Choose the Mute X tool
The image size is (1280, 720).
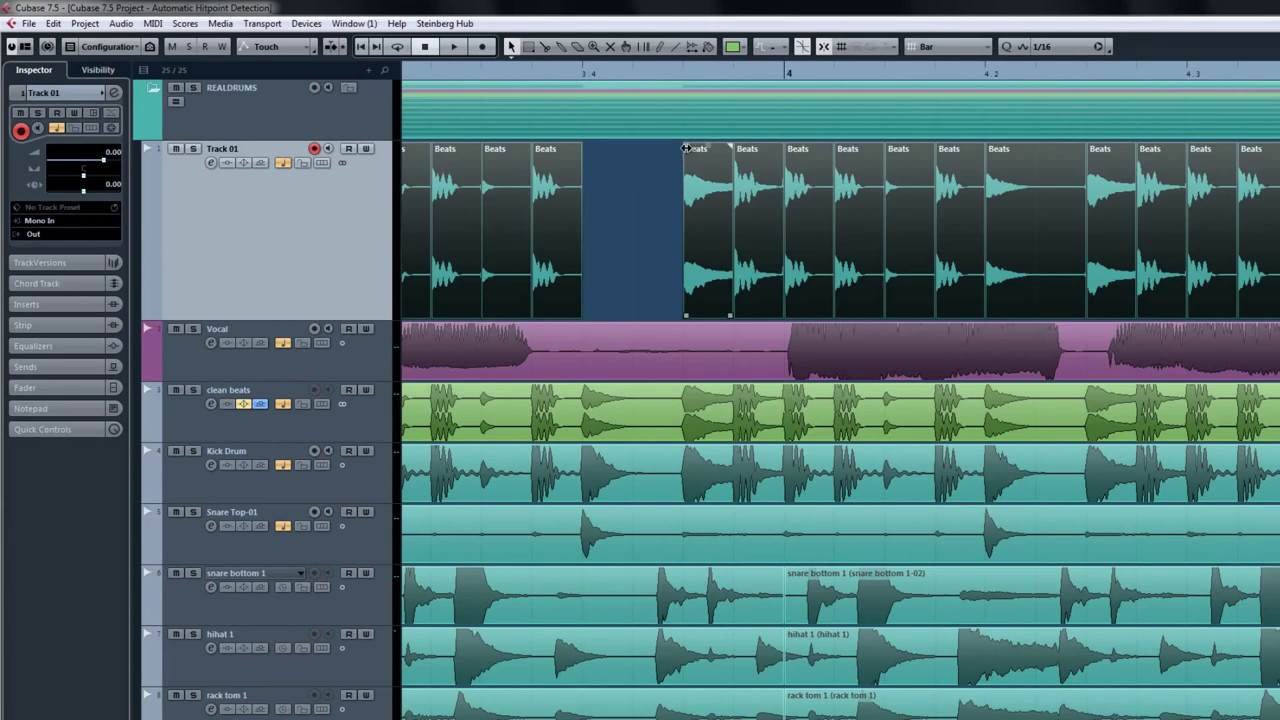coord(610,47)
